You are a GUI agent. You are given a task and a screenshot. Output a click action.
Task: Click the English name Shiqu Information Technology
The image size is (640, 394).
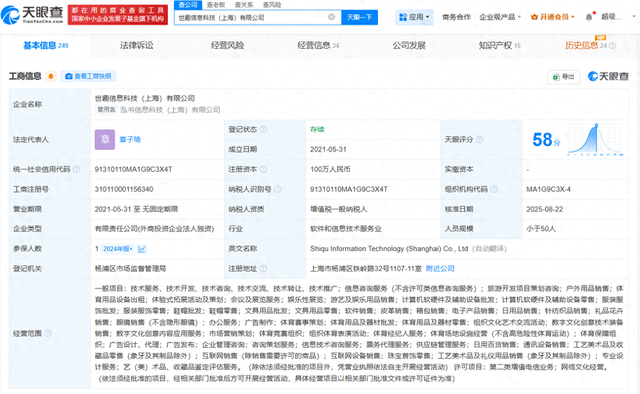(389, 249)
